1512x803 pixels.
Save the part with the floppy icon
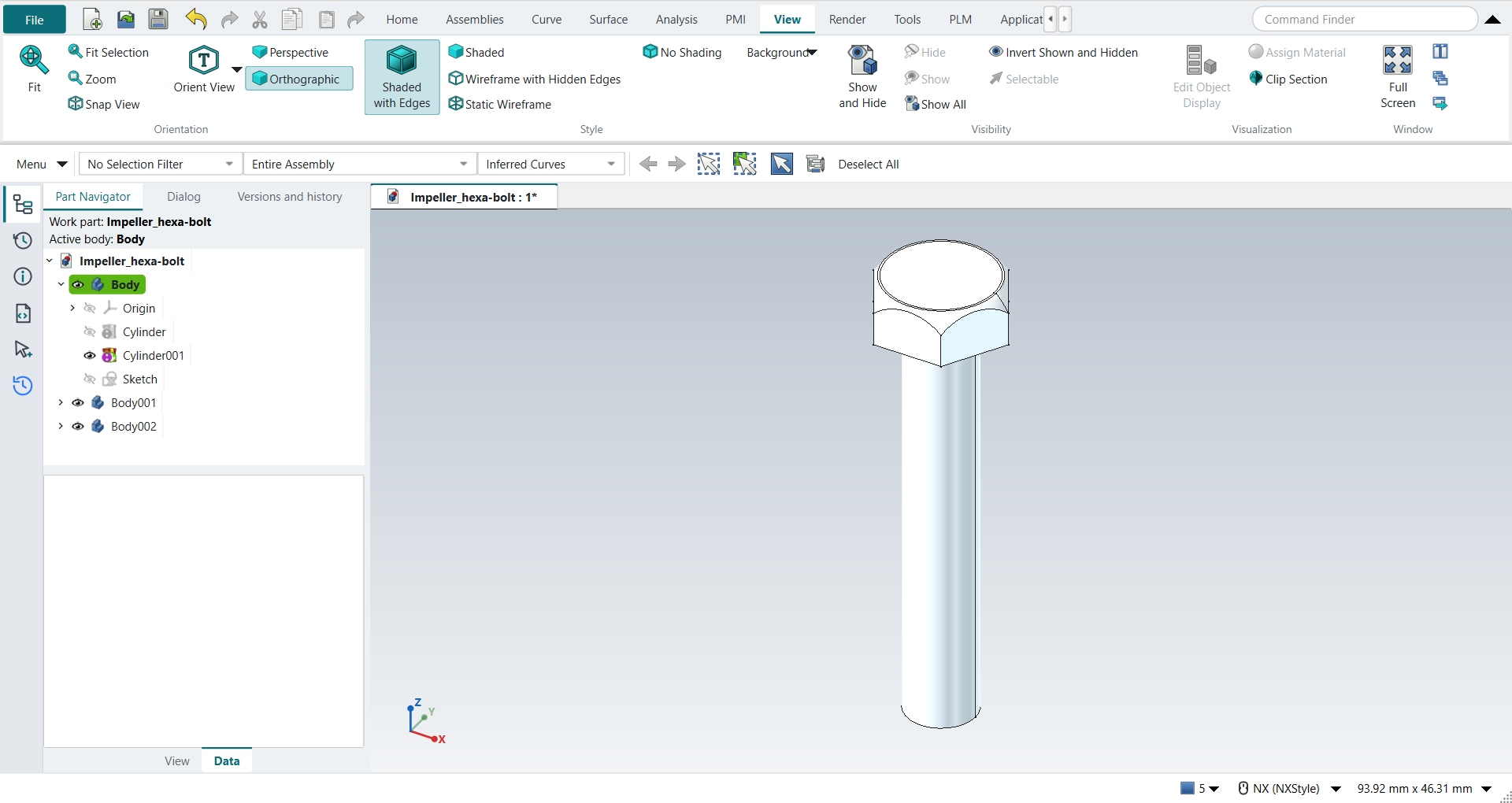158,19
